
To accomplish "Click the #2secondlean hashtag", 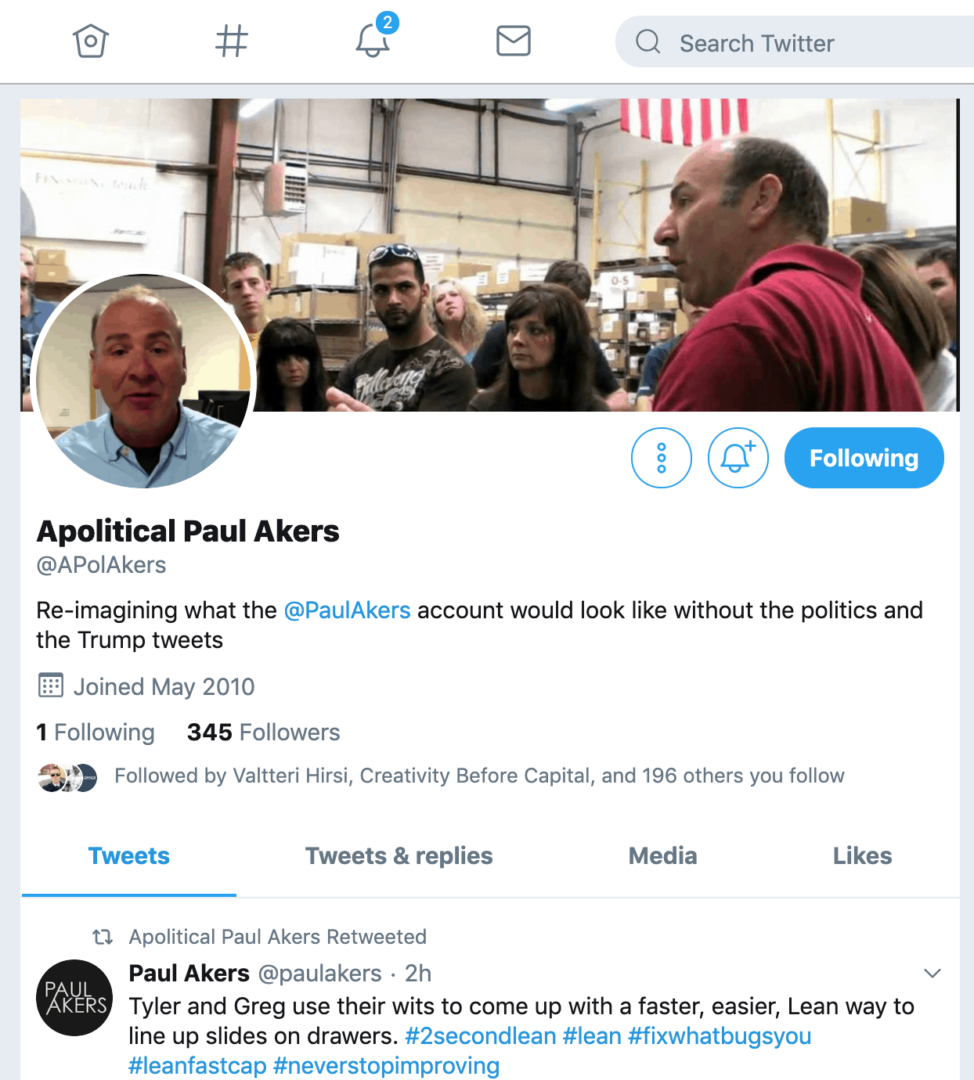I will tap(480, 1036).
